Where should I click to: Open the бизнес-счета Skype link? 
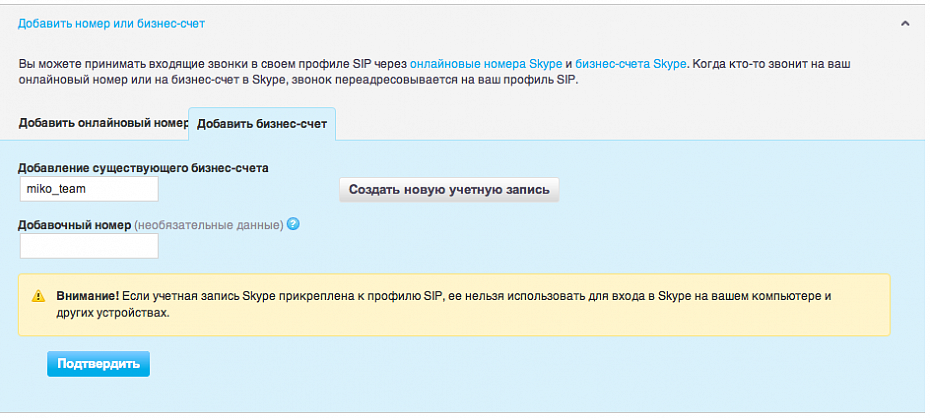(x=631, y=63)
